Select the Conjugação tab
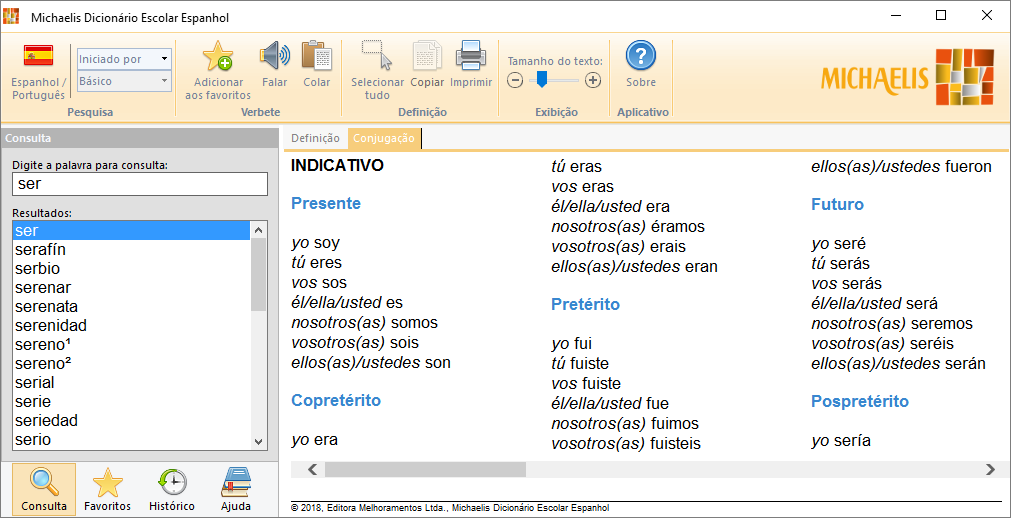The width and height of the screenshot is (1011, 518). point(384,138)
